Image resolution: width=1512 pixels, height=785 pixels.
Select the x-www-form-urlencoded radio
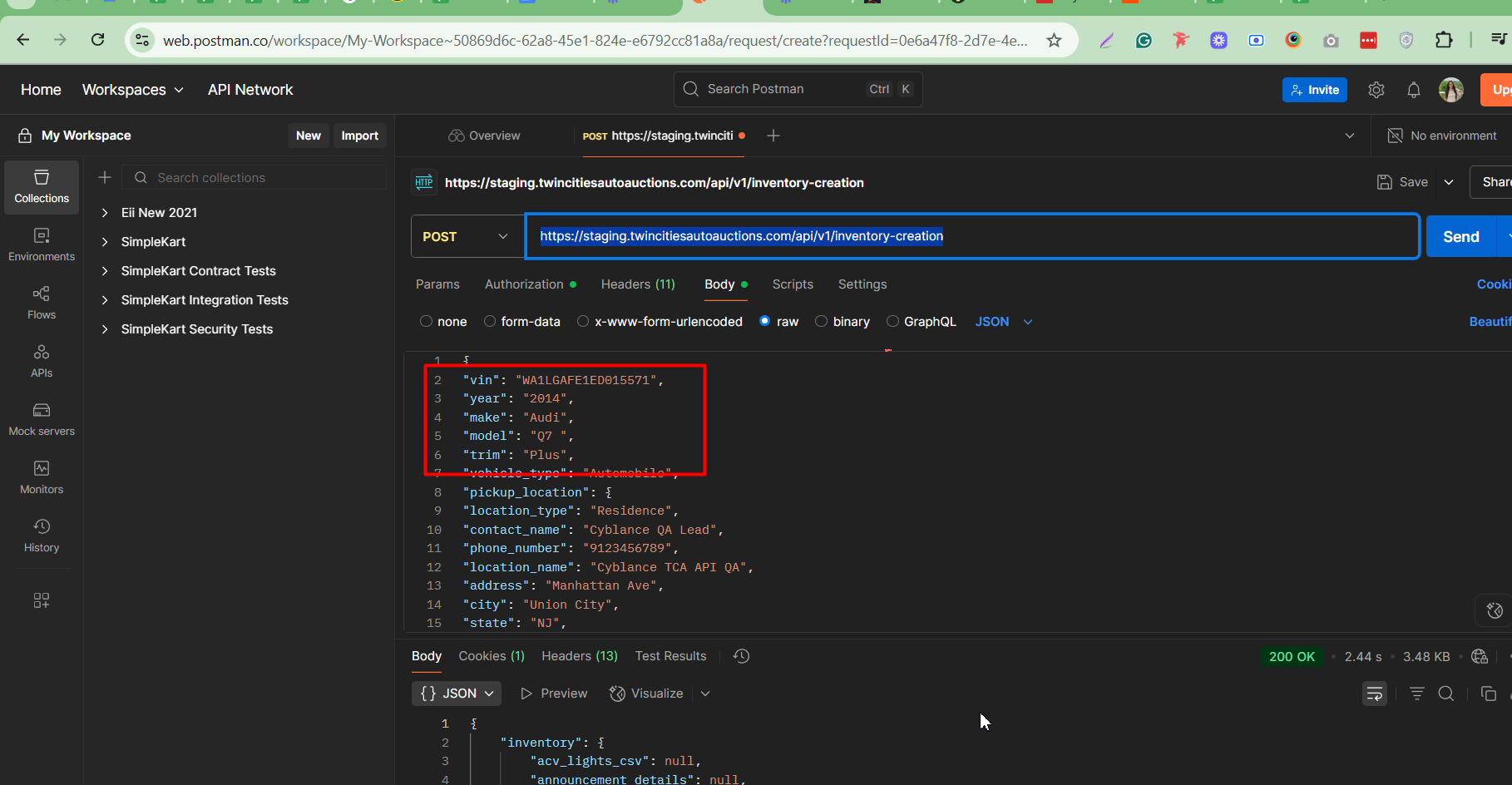tap(583, 321)
